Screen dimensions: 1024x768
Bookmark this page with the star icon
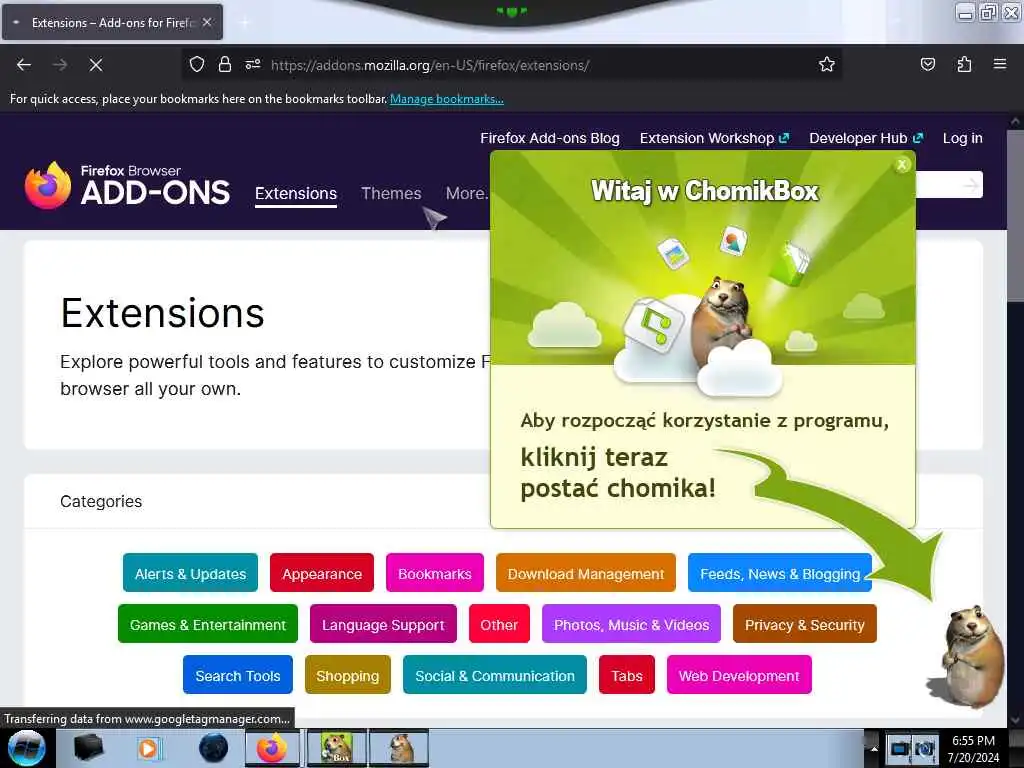827,64
